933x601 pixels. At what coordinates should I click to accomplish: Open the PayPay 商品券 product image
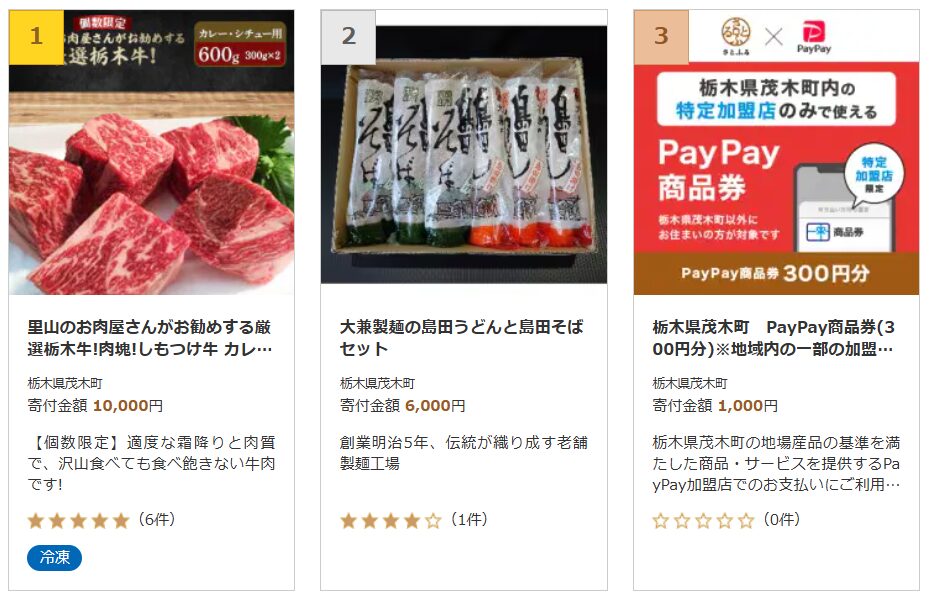(x=777, y=152)
